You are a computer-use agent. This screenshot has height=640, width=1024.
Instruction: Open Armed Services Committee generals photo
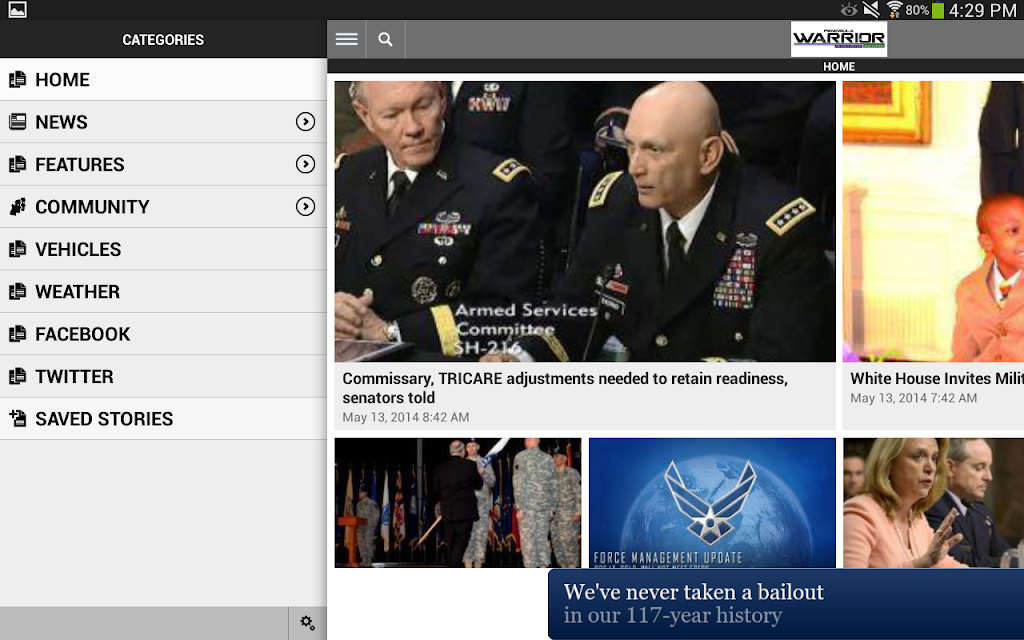[x=584, y=221]
